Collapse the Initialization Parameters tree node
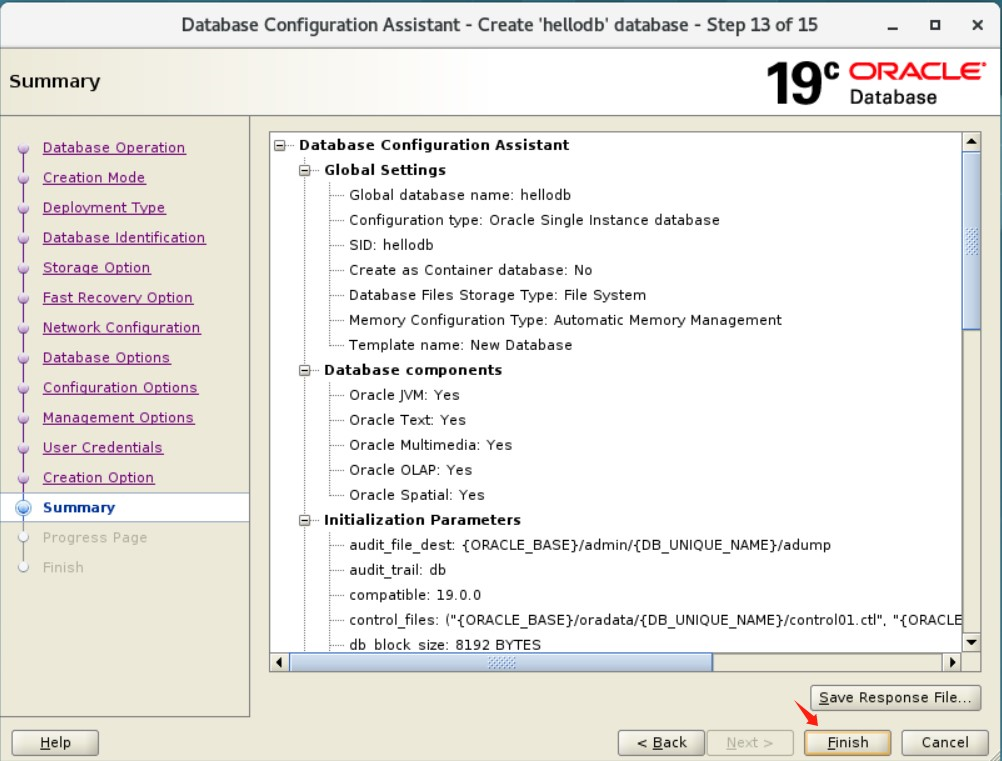Viewport: 1002px width, 761px height. click(305, 521)
